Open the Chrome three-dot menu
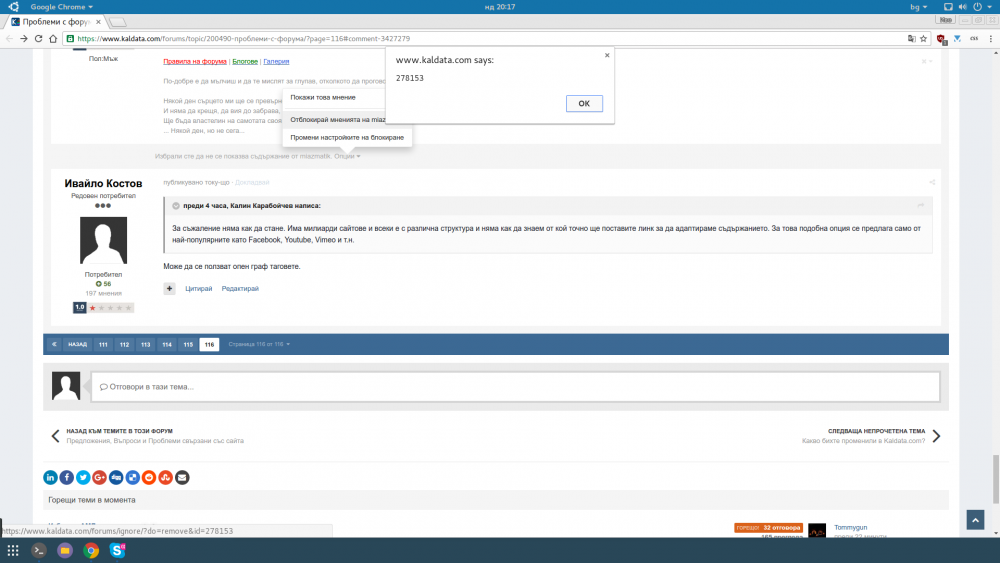This screenshot has height=563, width=1000. point(990,38)
